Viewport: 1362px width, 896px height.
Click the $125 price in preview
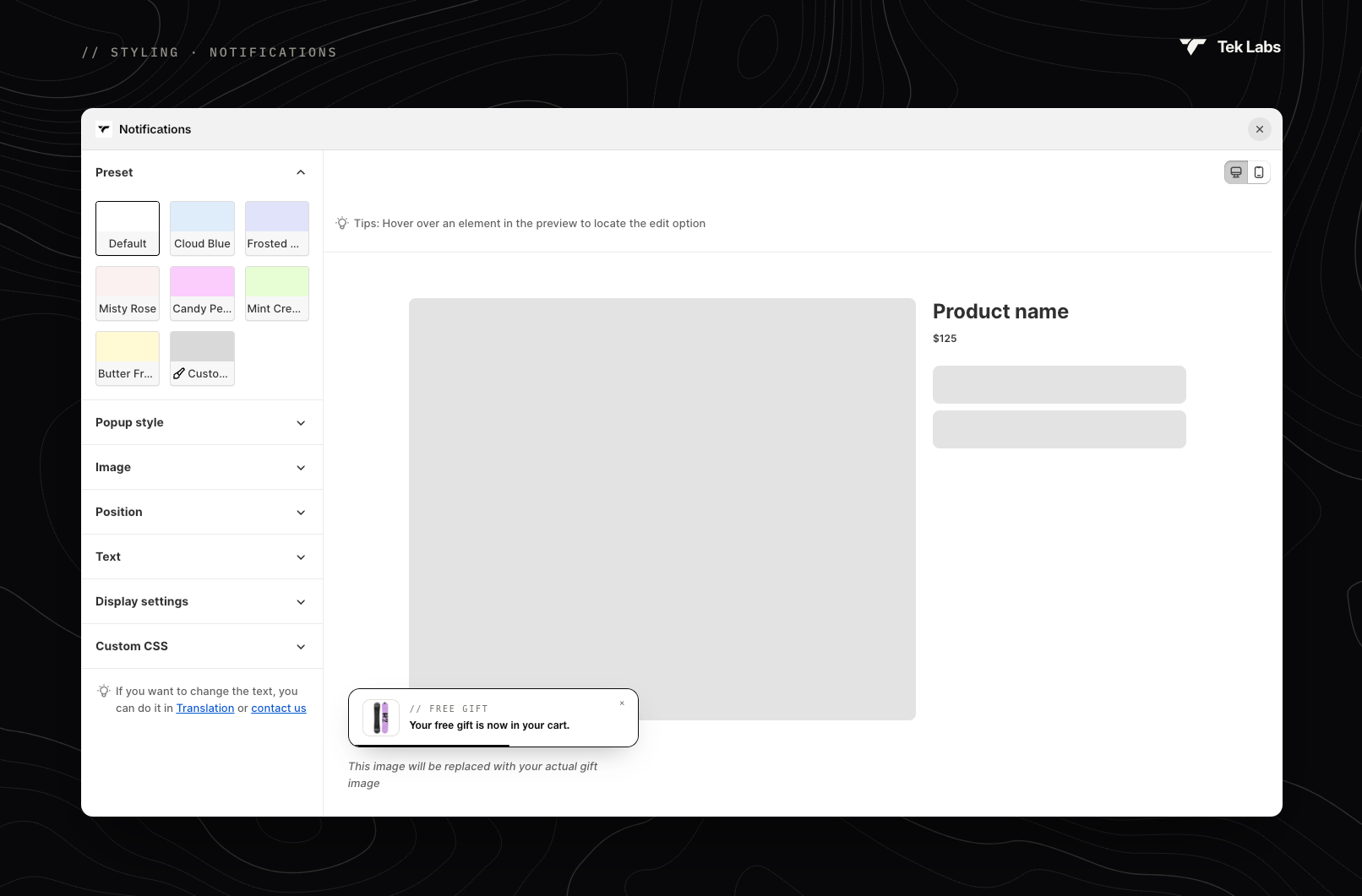pos(945,338)
